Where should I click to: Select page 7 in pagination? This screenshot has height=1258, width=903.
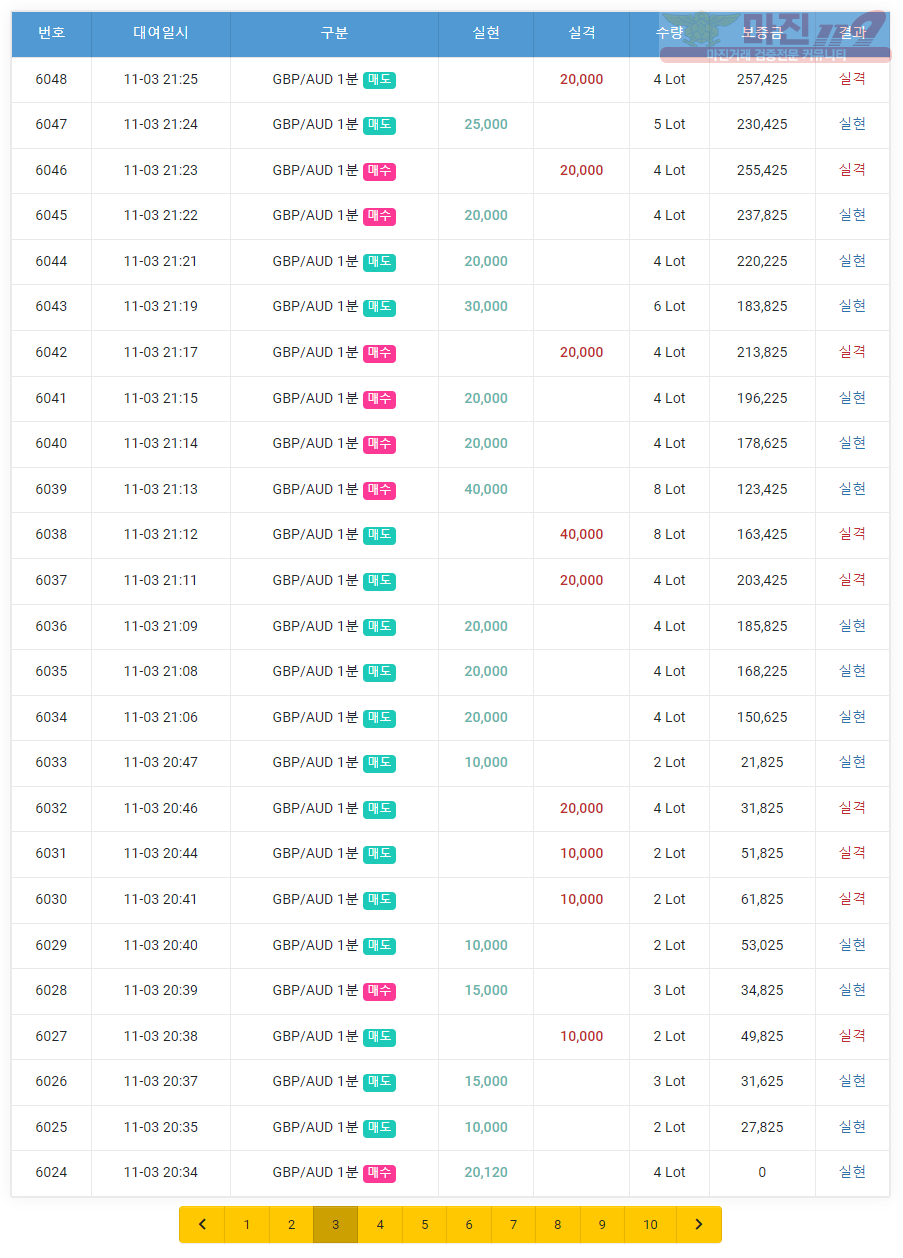point(513,1224)
